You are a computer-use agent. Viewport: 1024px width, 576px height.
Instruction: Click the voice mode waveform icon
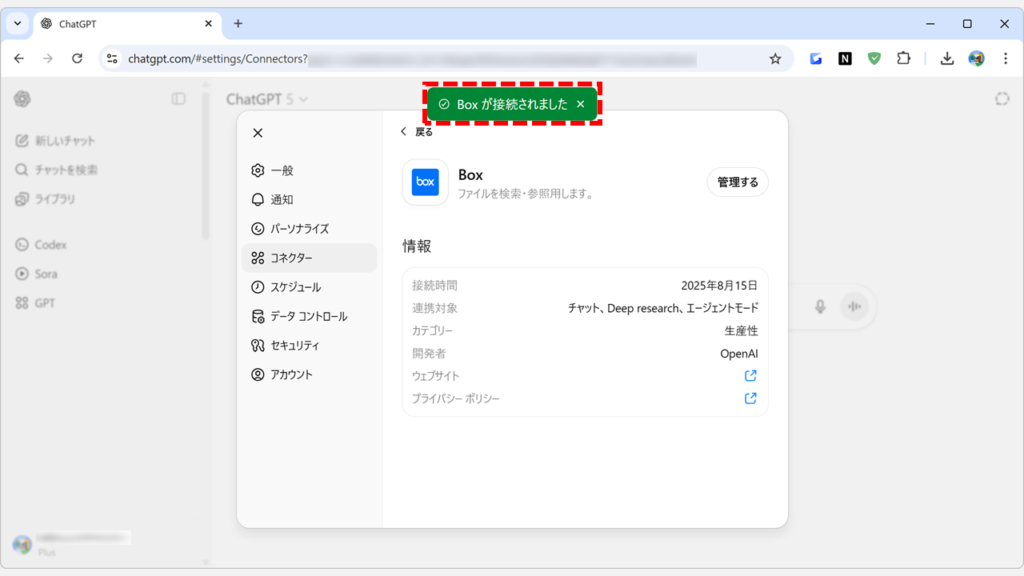854,306
